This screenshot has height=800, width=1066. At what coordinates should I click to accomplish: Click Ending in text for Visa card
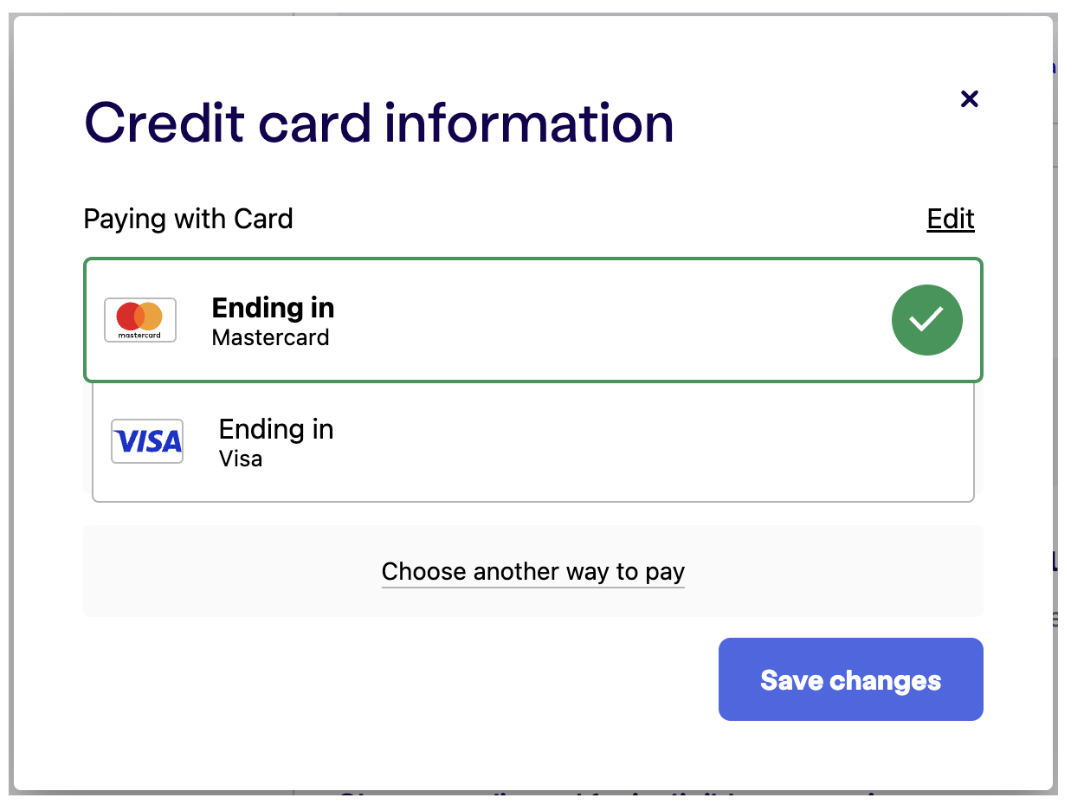pos(276,430)
